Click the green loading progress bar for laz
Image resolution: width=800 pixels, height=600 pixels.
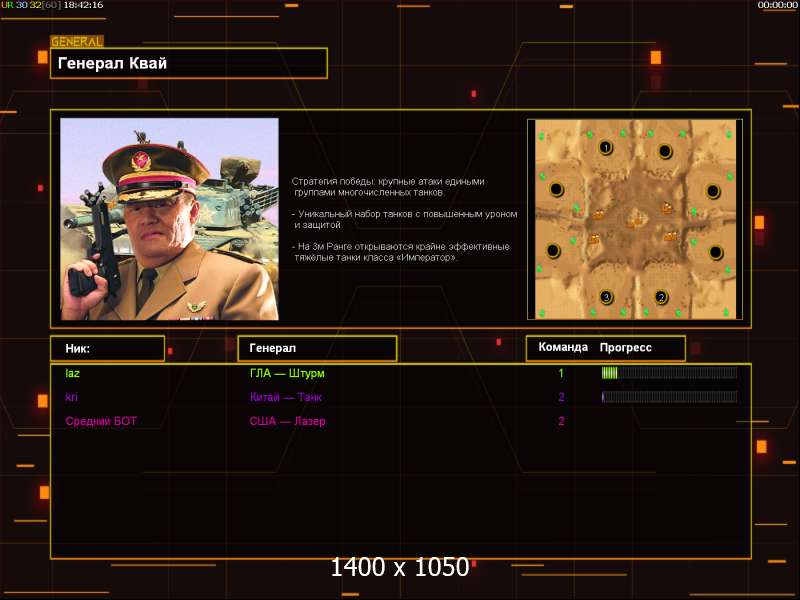coord(669,373)
